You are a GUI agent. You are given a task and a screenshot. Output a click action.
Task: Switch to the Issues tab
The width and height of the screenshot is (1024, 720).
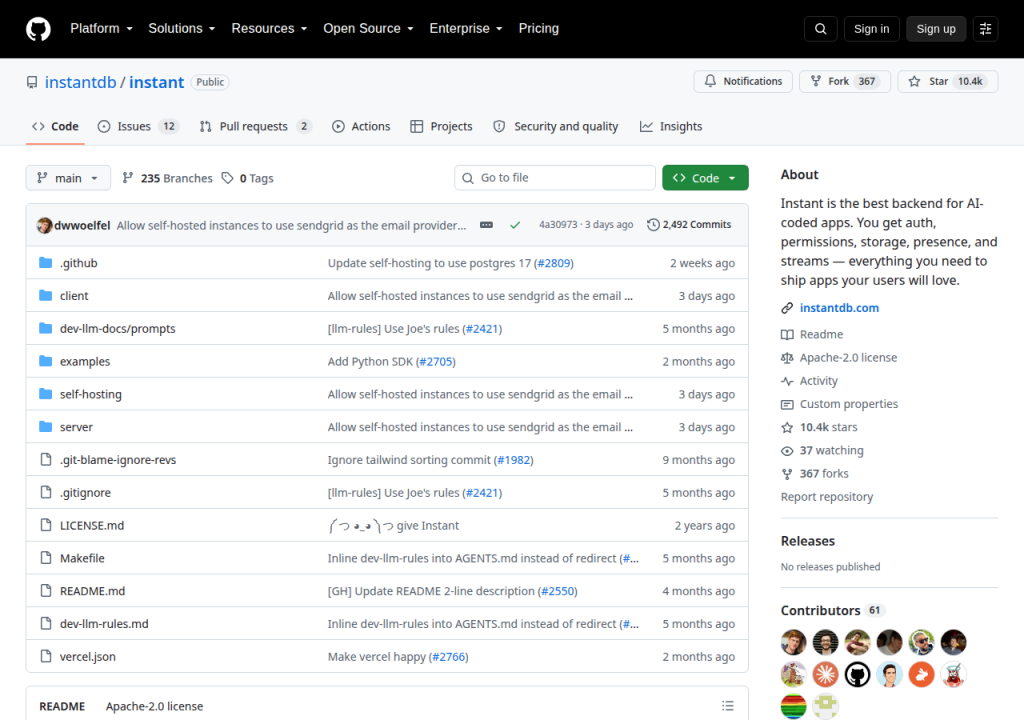tap(138, 126)
